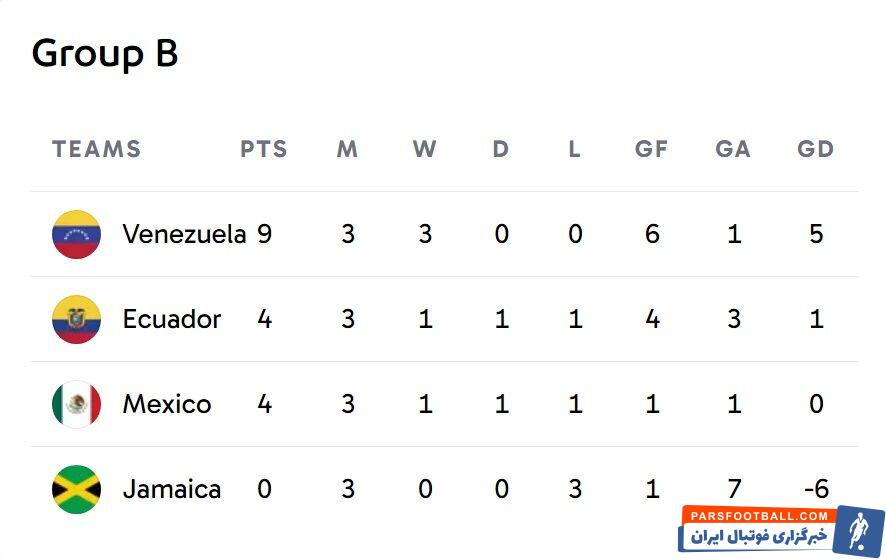Click the GA column header

coord(733,150)
